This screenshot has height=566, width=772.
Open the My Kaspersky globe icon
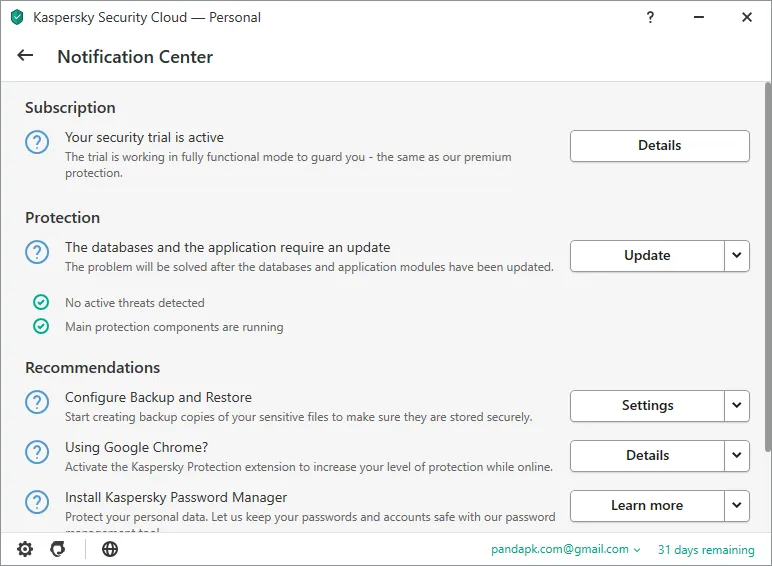pos(110,549)
